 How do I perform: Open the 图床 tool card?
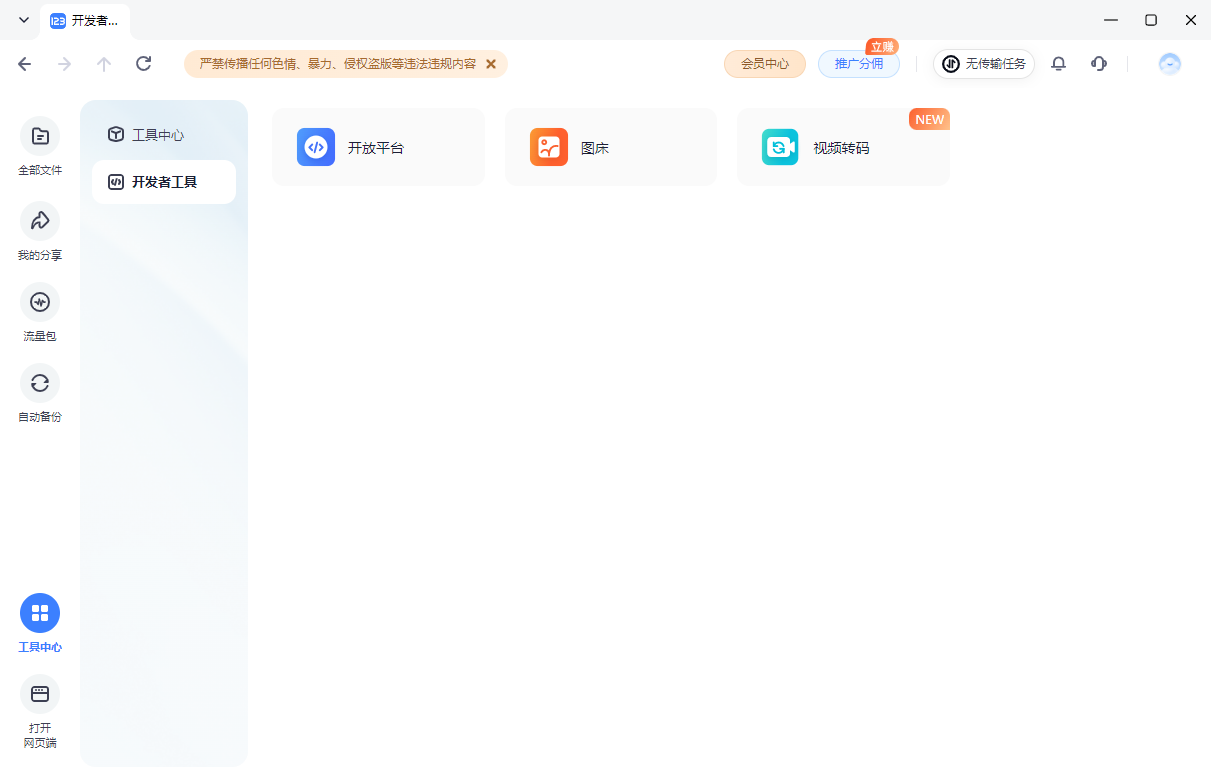pyautogui.click(x=611, y=147)
